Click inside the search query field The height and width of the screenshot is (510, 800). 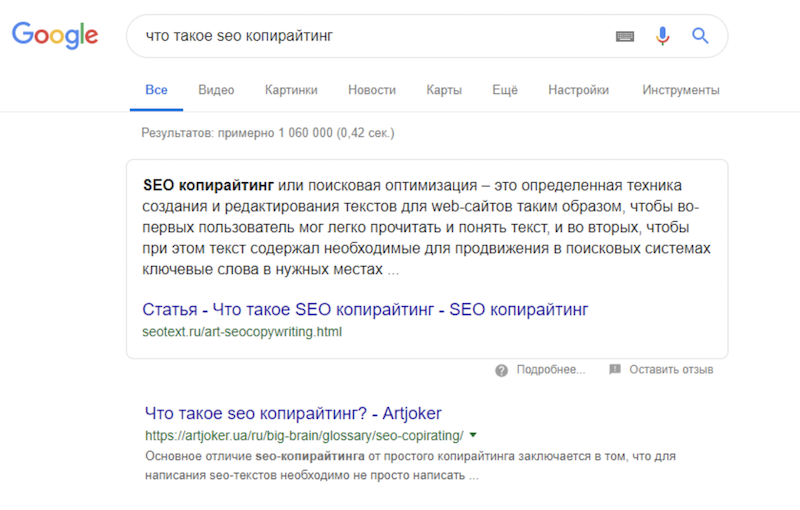[x=372, y=36]
